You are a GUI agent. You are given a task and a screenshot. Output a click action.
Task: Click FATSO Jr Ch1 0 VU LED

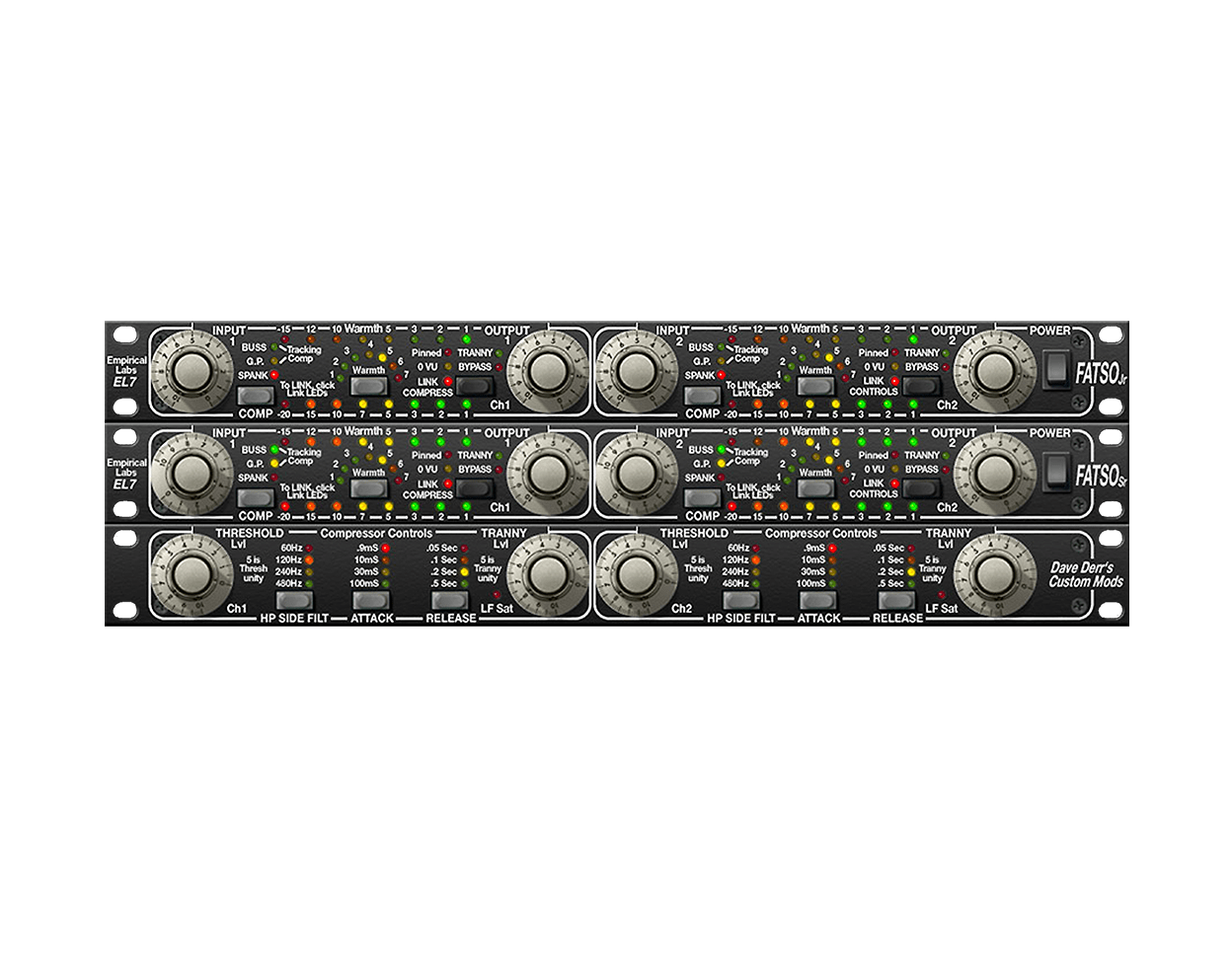click(x=447, y=367)
